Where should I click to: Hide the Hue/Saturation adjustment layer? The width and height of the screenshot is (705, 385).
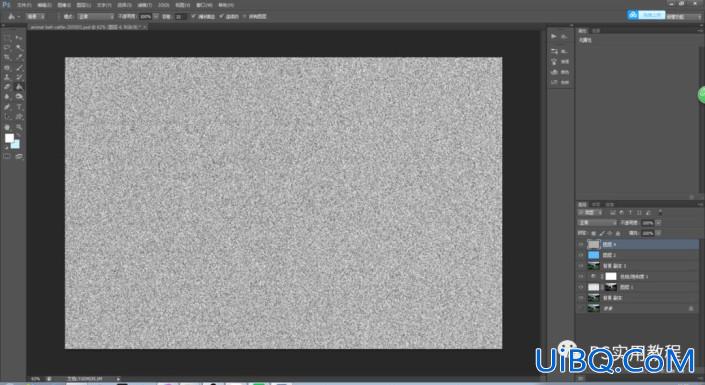pos(581,276)
